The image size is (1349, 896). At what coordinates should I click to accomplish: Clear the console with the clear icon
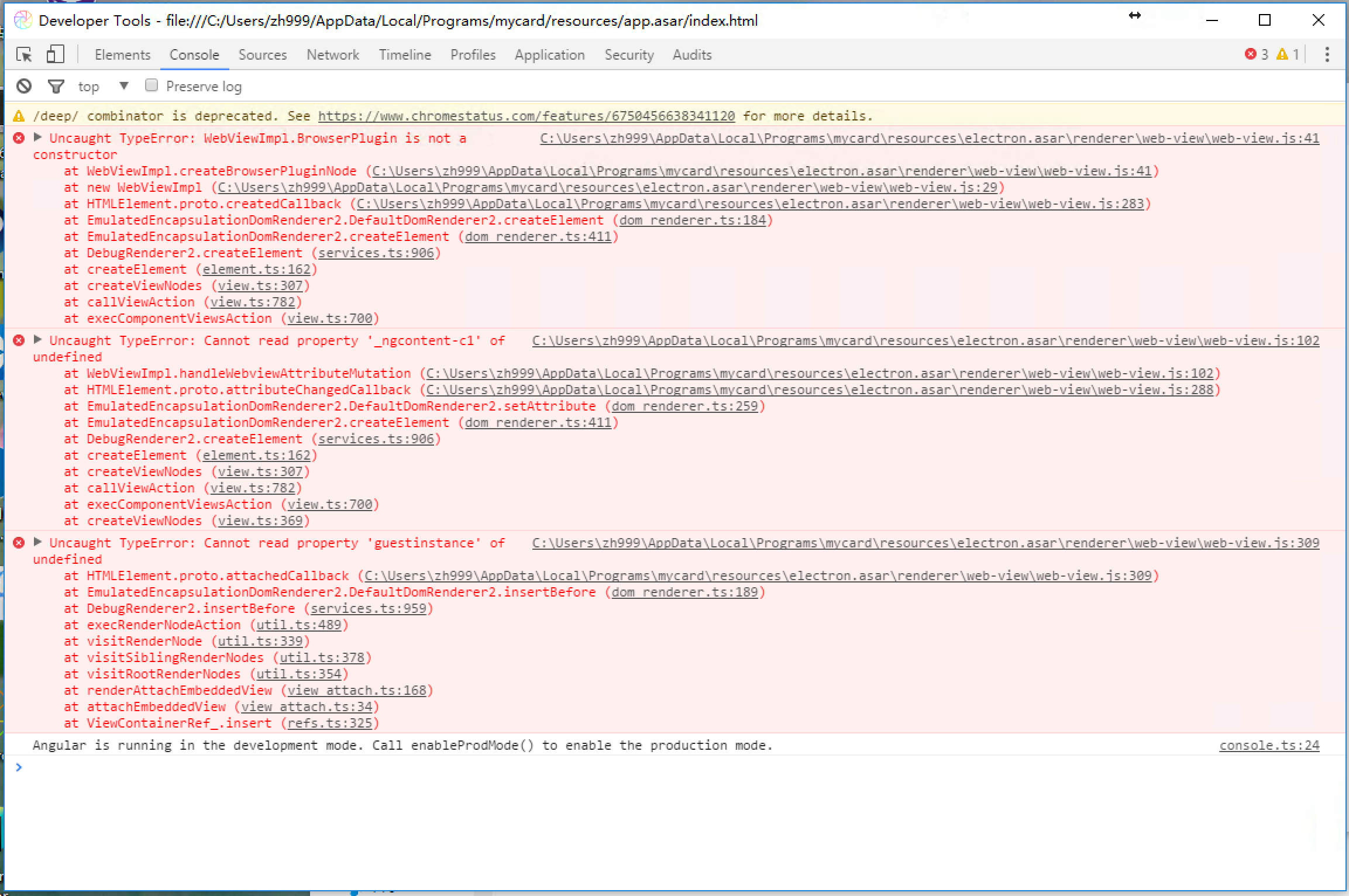tap(23, 86)
